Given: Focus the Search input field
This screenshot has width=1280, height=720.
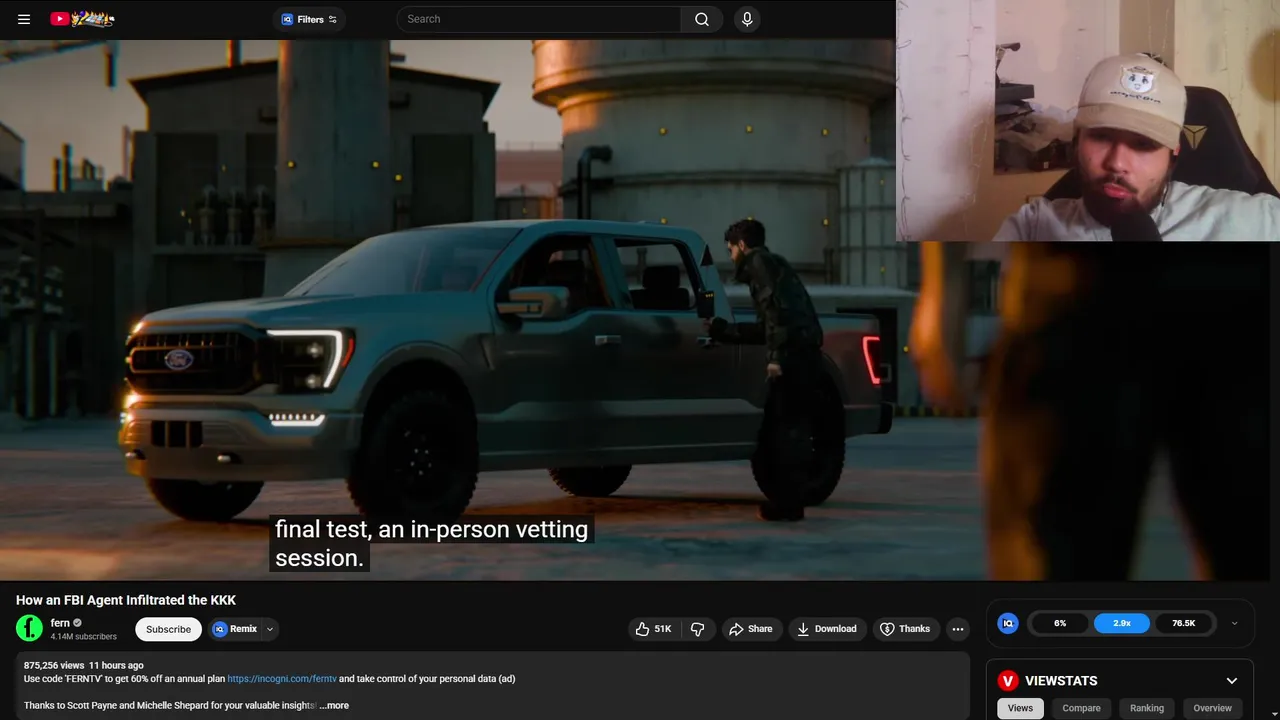Looking at the screenshot, I should tap(539, 19).
